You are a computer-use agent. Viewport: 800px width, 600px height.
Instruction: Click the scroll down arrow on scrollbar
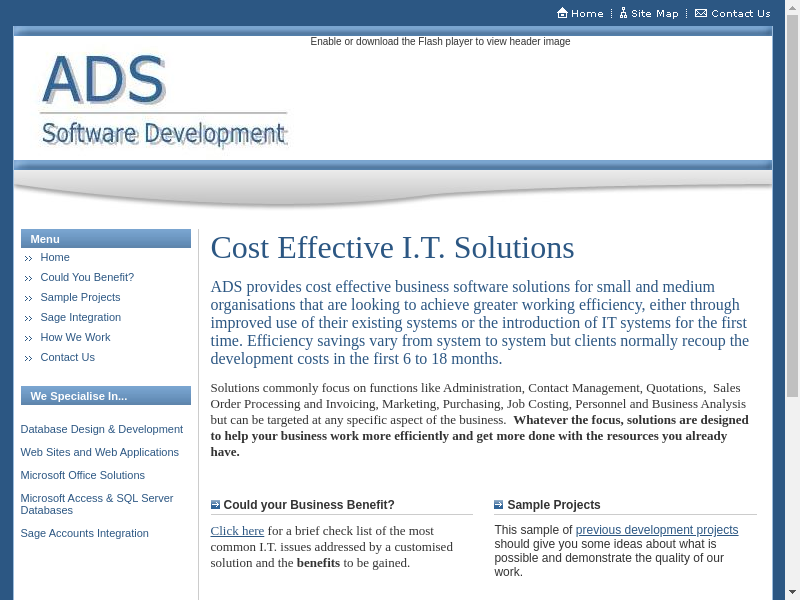[792, 591]
